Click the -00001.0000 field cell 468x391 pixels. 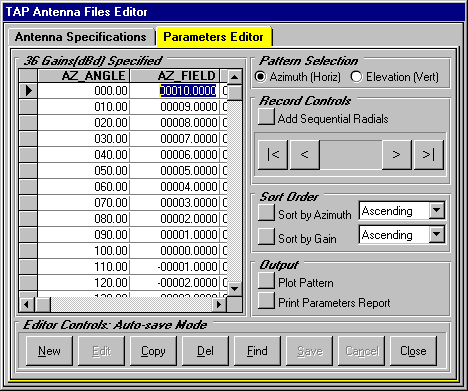point(175,267)
